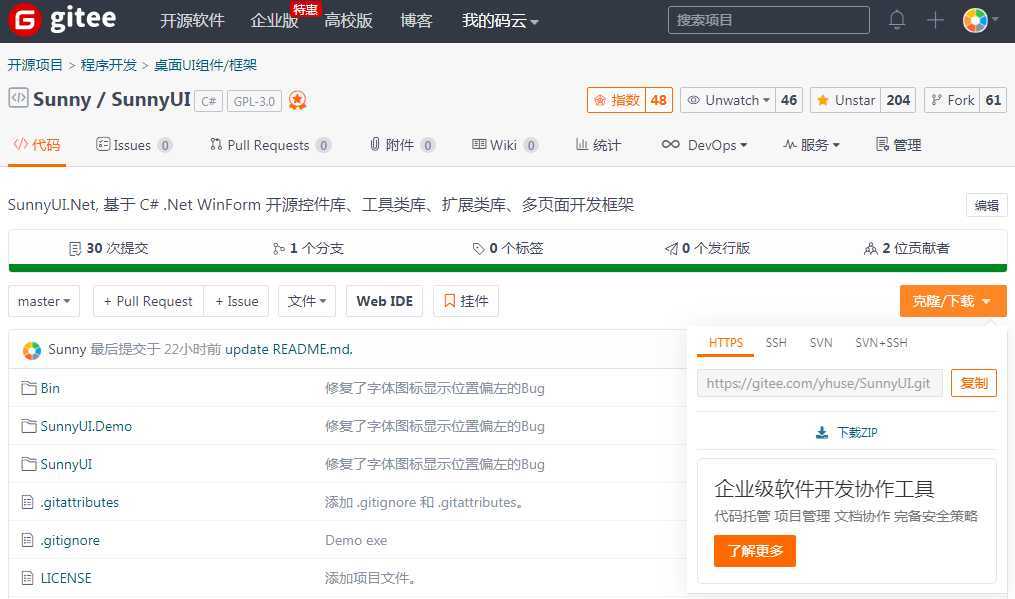The width and height of the screenshot is (1015, 599).
Task: Select the HTTPS clone tab
Action: [x=726, y=343]
